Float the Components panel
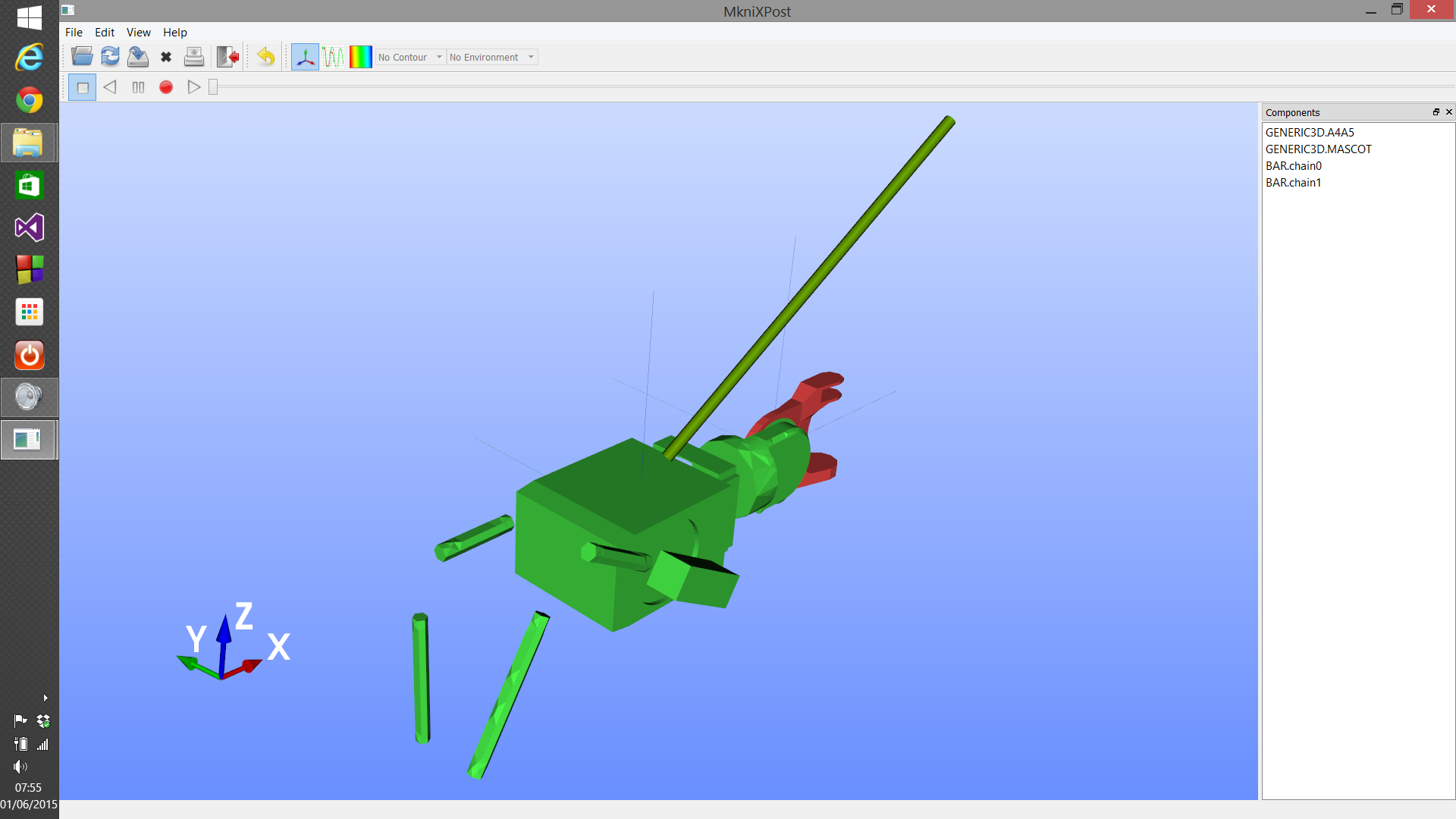Image resolution: width=1456 pixels, height=819 pixels. tap(1436, 111)
